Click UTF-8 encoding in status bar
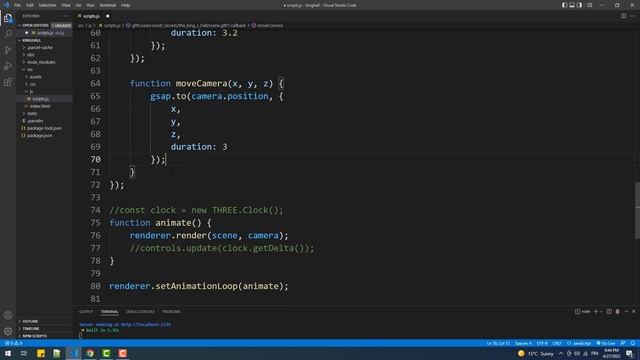This screenshot has height=360, width=640. click(x=542, y=343)
